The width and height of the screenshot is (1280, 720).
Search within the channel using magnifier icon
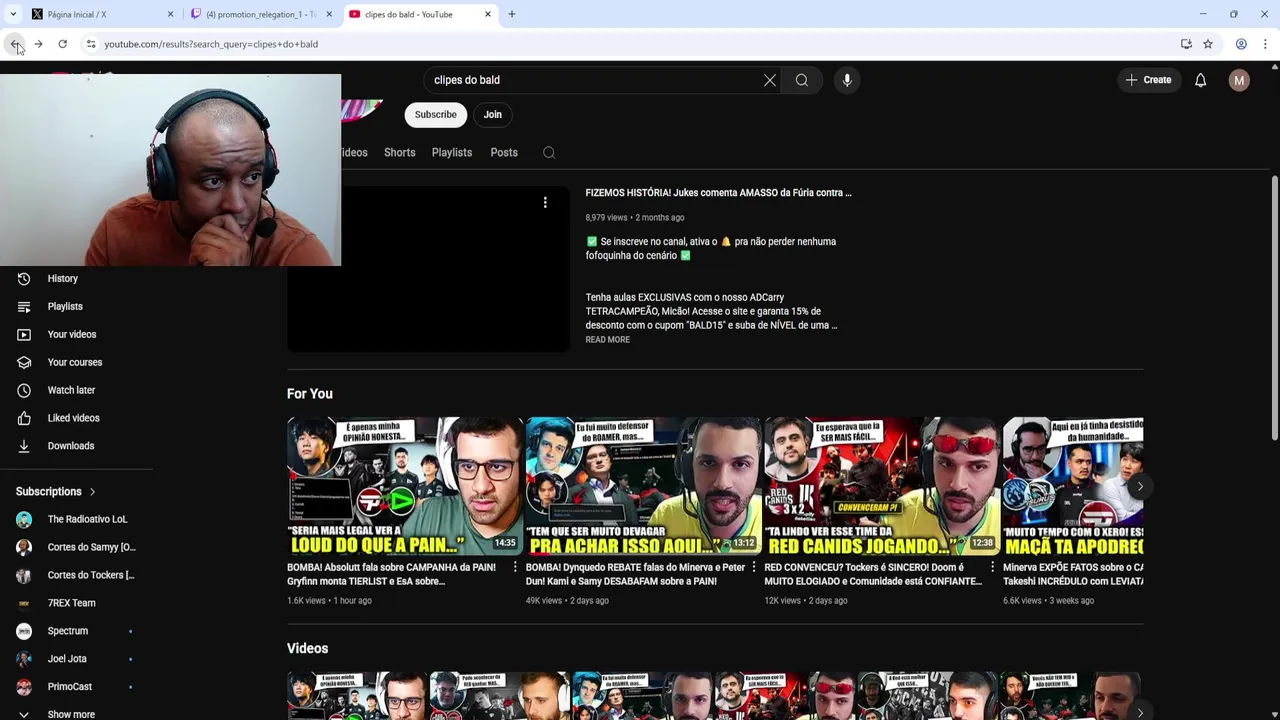pyautogui.click(x=549, y=153)
